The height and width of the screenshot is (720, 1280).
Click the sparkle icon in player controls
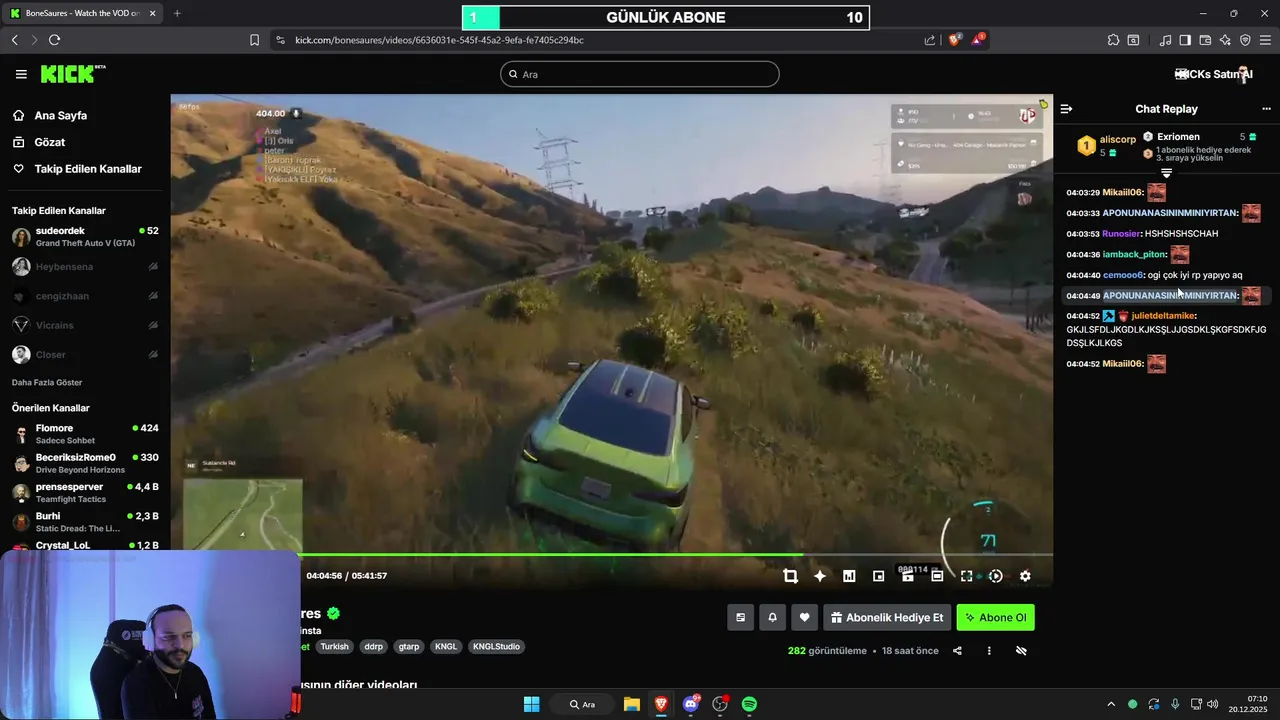click(x=820, y=576)
